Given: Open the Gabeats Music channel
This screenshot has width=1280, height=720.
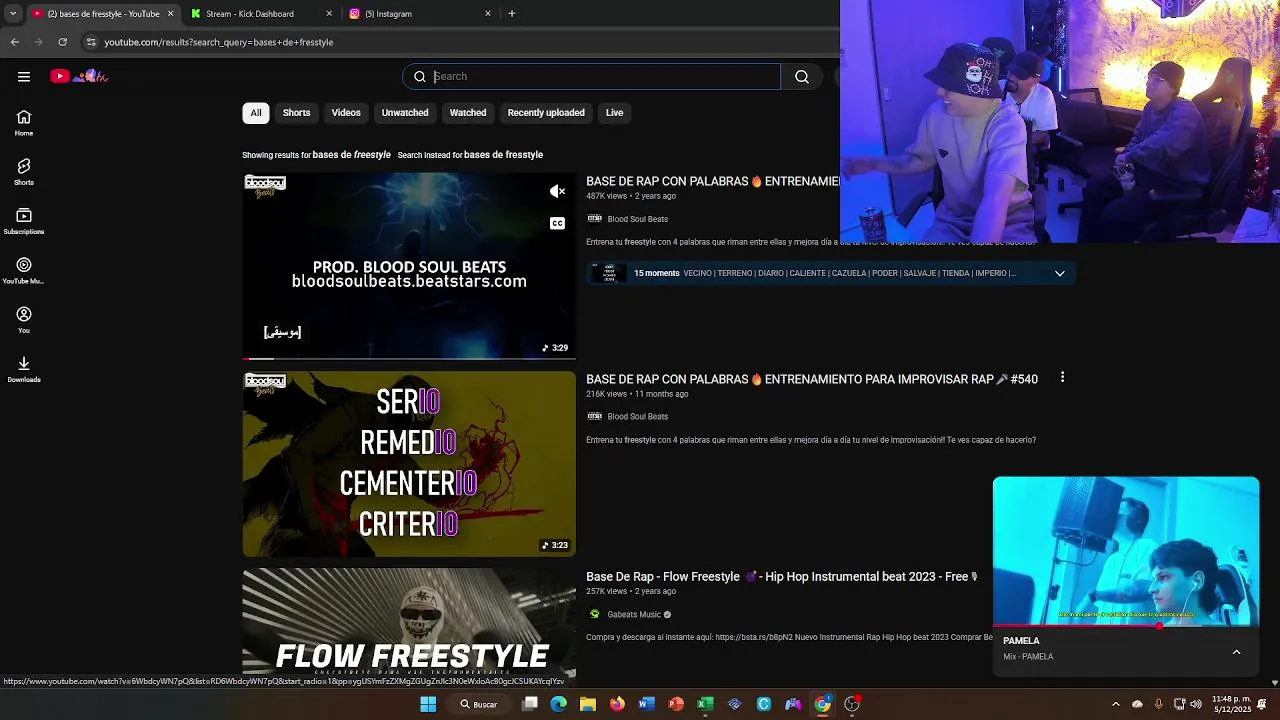Looking at the screenshot, I should tap(634, 615).
